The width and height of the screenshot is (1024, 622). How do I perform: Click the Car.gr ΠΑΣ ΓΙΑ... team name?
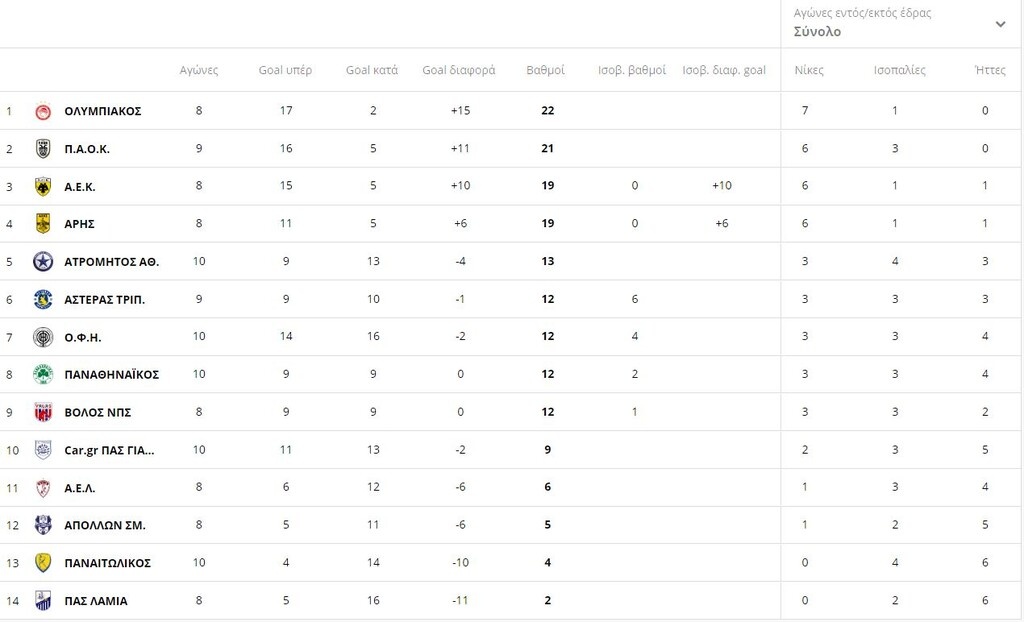pyautogui.click(x=109, y=450)
